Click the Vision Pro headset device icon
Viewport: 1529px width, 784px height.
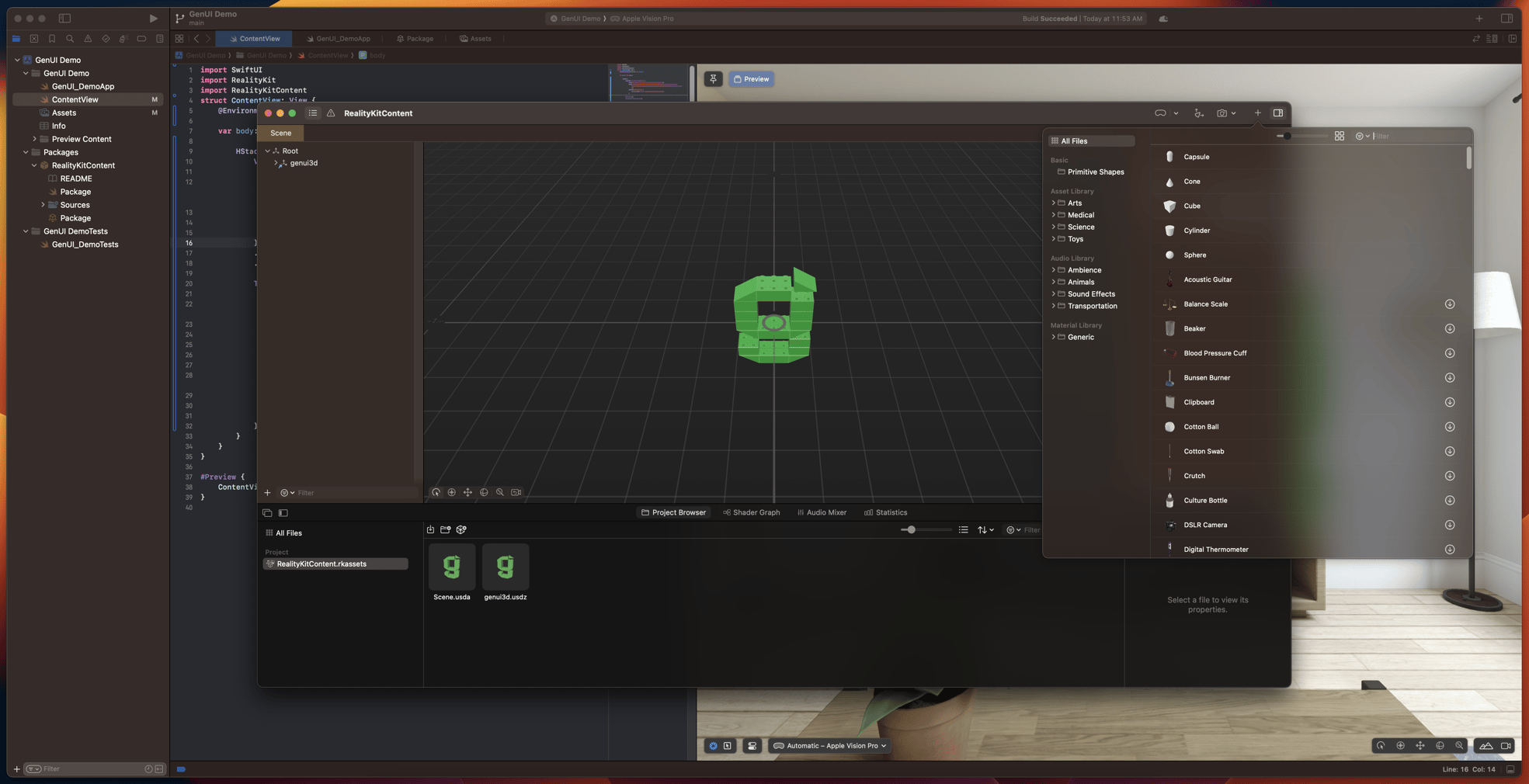coord(1160,113)
